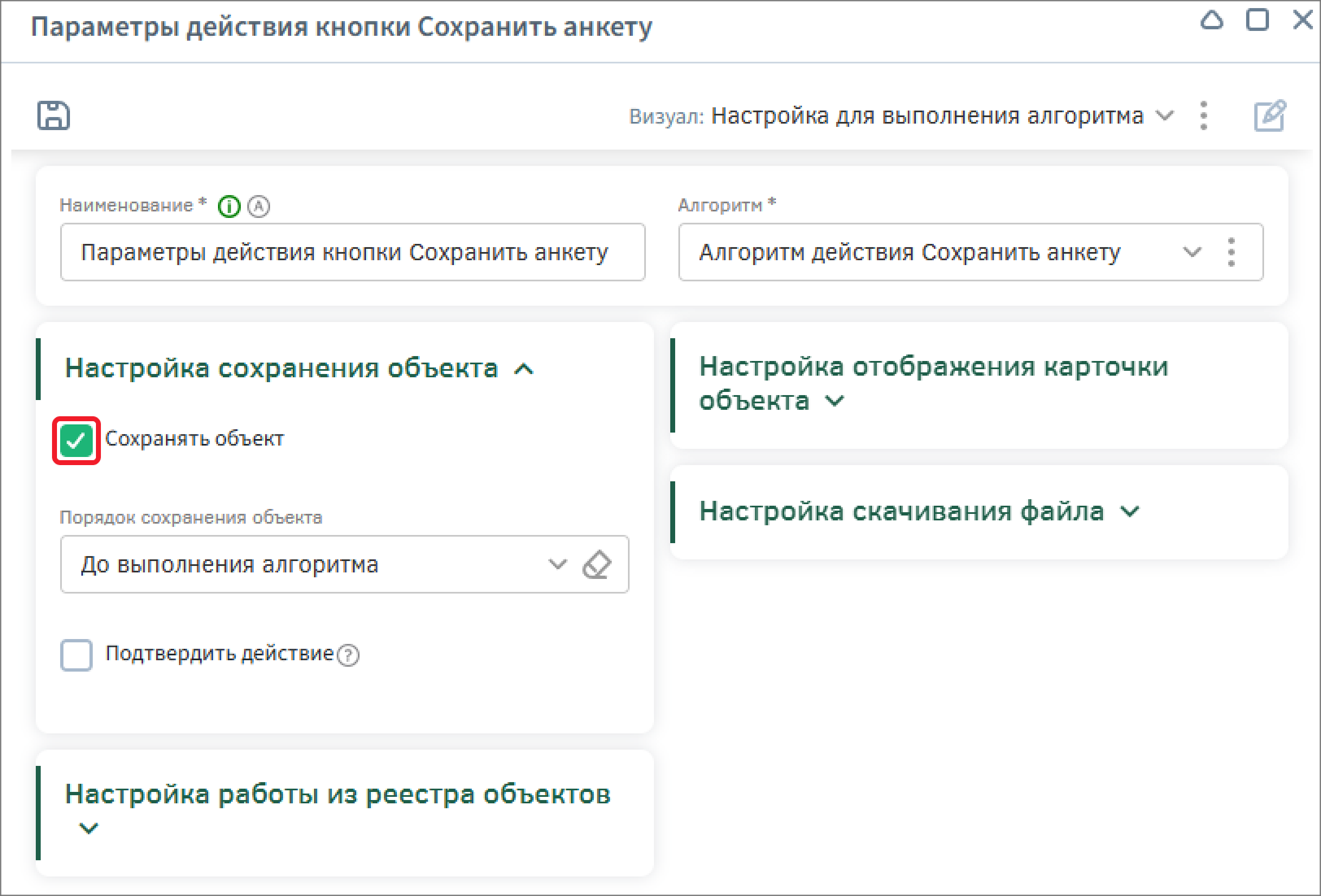Click the save floppy disk icon
This screenshot has height=896, width=1321.
(54, 115)
